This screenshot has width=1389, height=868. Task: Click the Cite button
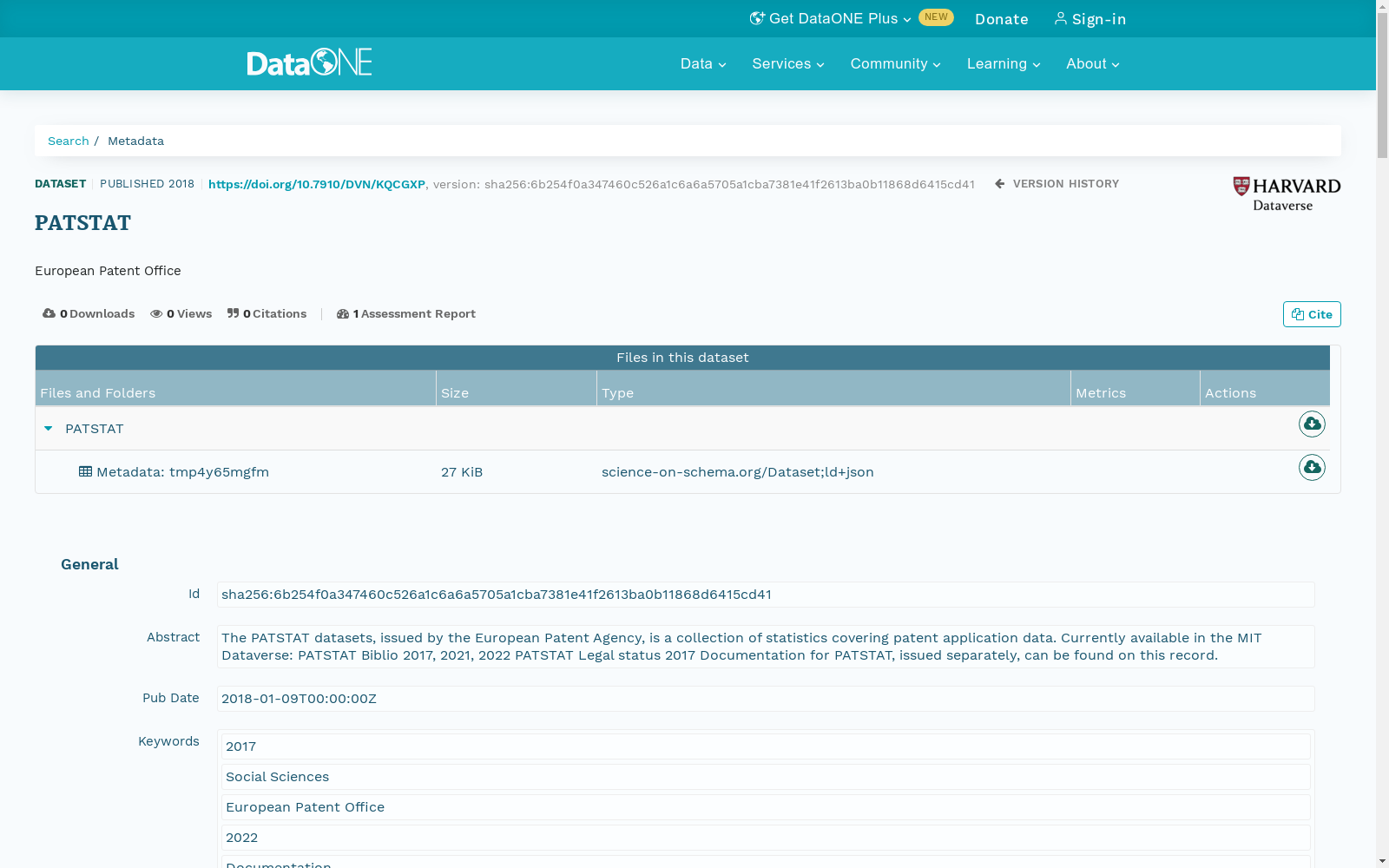(x=1312, y=314)
